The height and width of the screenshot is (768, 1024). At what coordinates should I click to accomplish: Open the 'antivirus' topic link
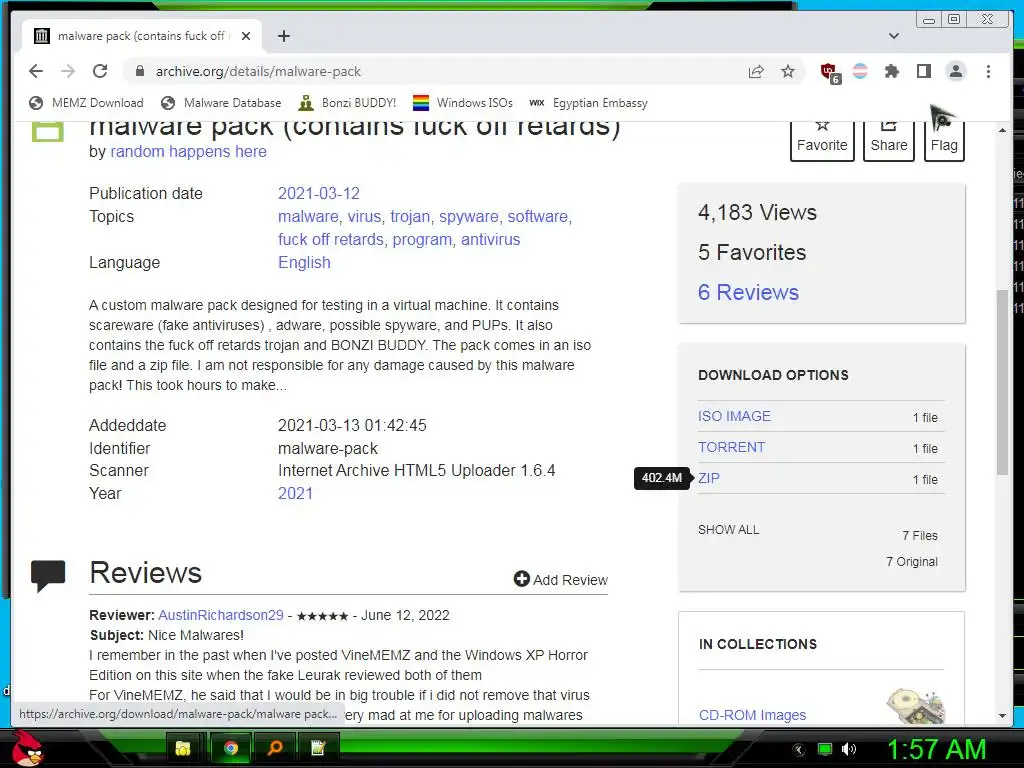(x=490, y=240)
